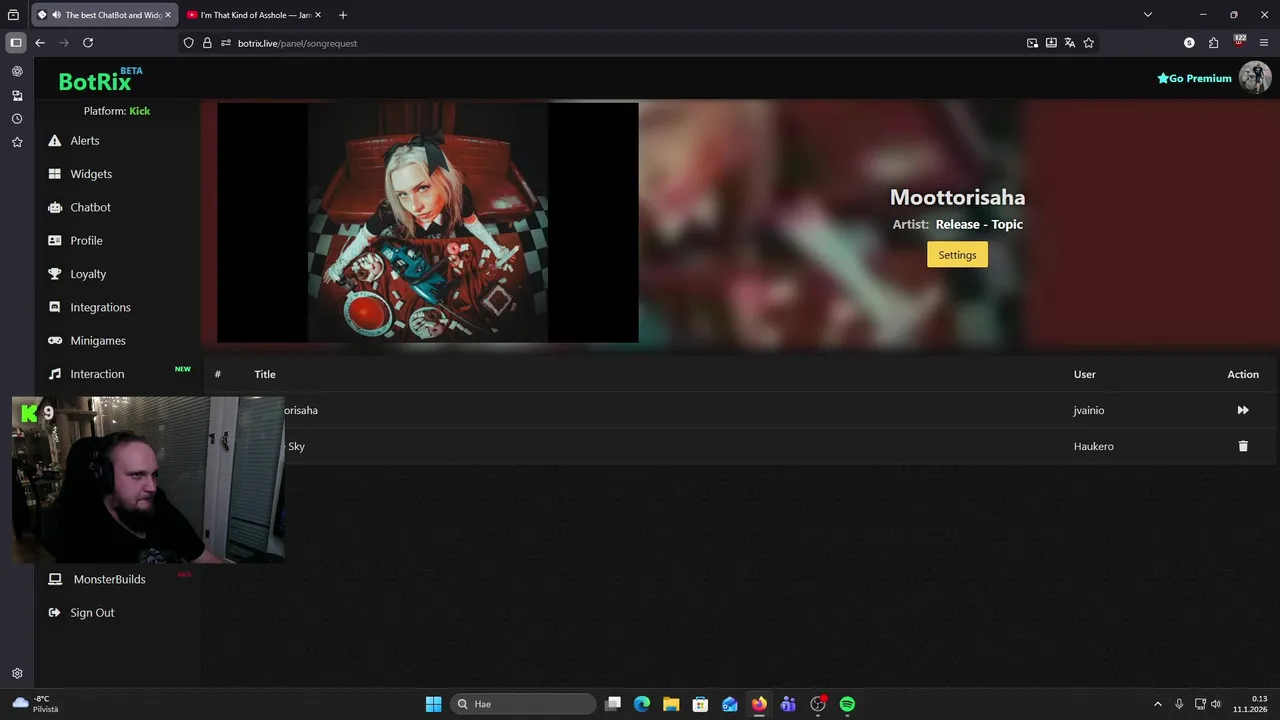Viewport: 1280px width, 720px height.
Task: Open the Firefox hamburger menu
Action: (x=1264, y=43)
